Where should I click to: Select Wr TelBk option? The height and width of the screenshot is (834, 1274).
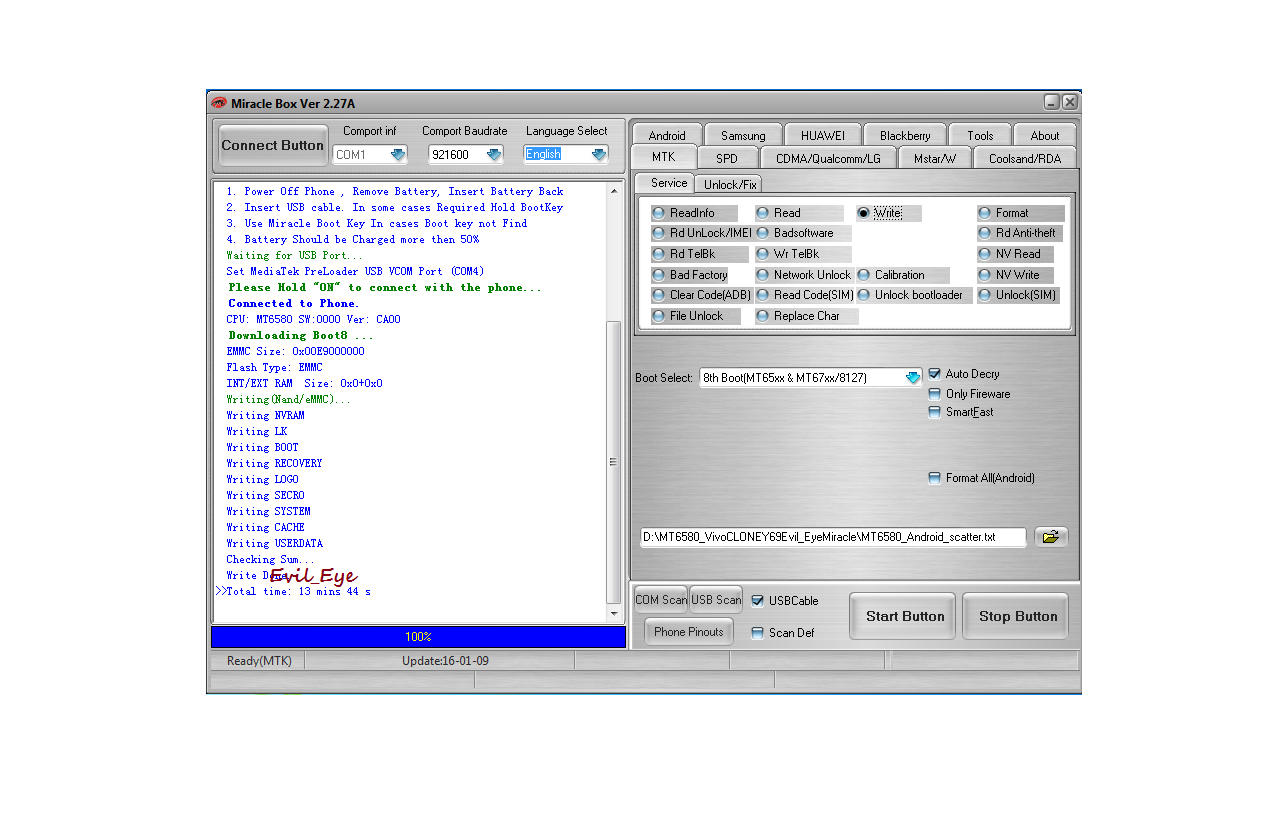coord(803,254)
